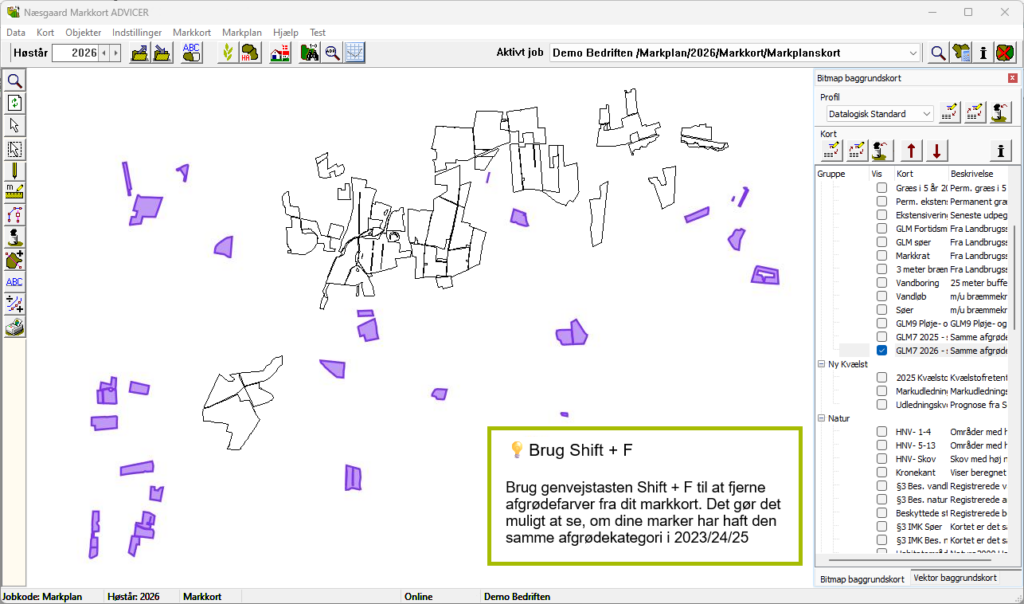This screenshot has height=604, width=1024.
Task: Click the red down arrow in Kort section
Action: click(x=936, y=151)
